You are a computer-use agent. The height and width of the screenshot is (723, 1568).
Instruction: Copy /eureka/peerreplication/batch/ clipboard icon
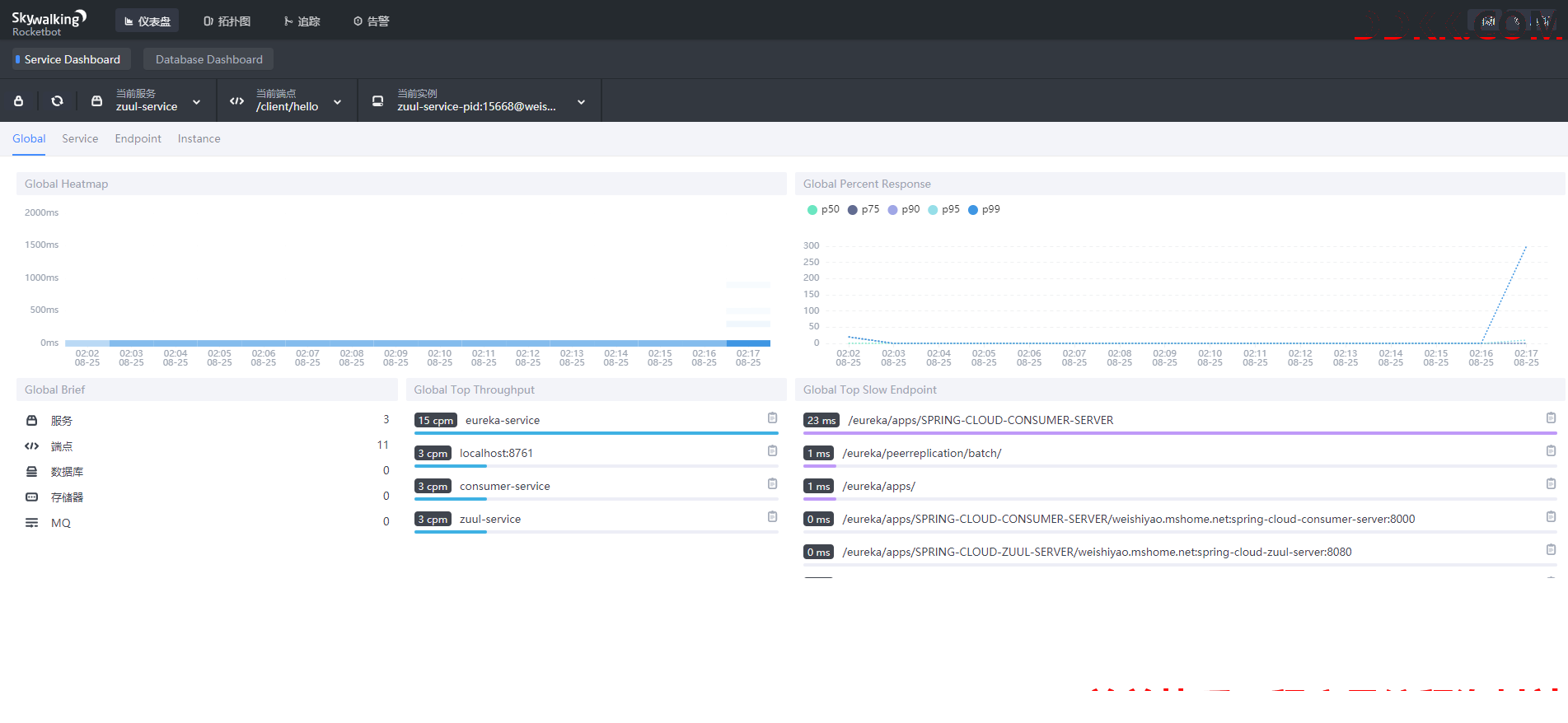(x=1551, y=450)
